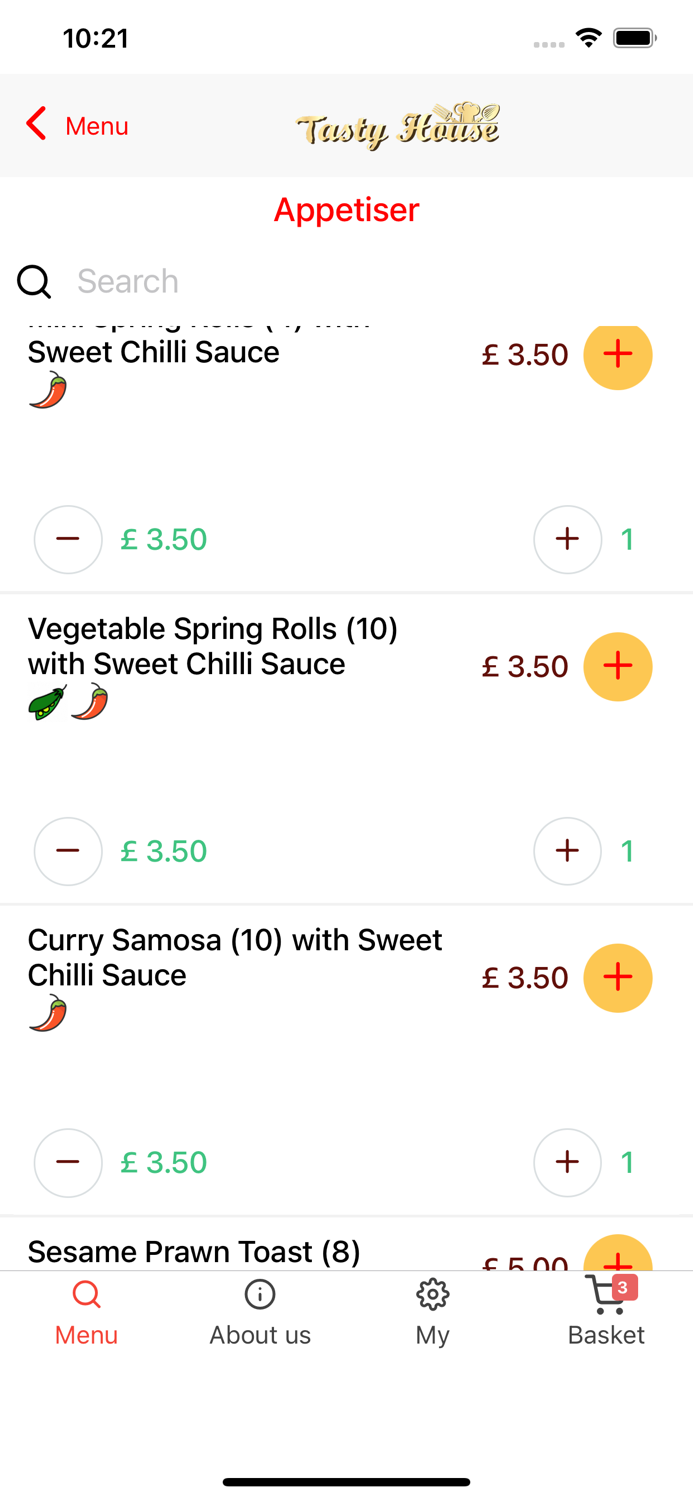Decrease Curry Samosa quantity
The width and height of the screenshot is (693, 1500).
[x=68, y=1162]
